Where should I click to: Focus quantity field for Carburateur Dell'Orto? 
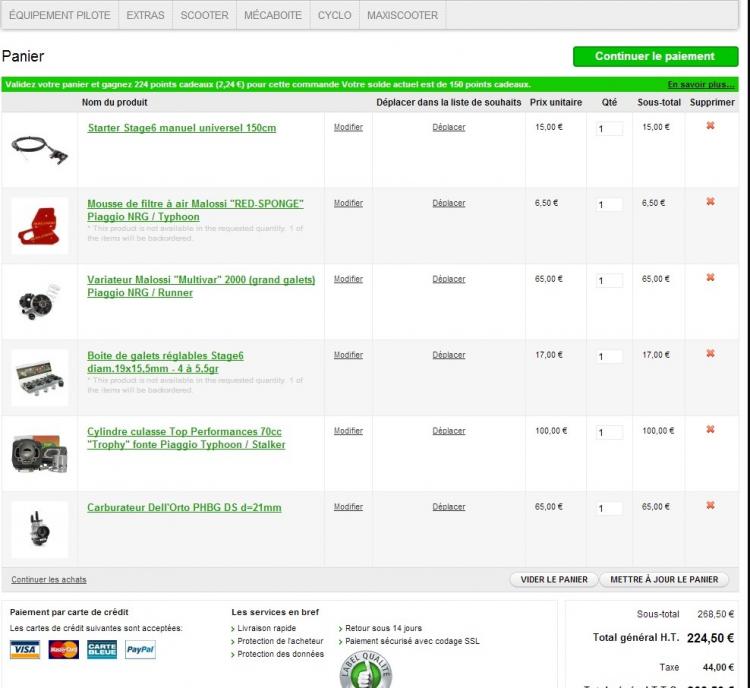pyautogui.click(x=609, y=508)
